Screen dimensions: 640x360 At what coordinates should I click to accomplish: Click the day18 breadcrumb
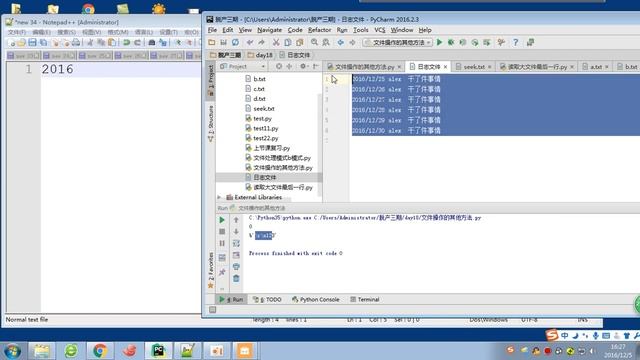point(260,55)
